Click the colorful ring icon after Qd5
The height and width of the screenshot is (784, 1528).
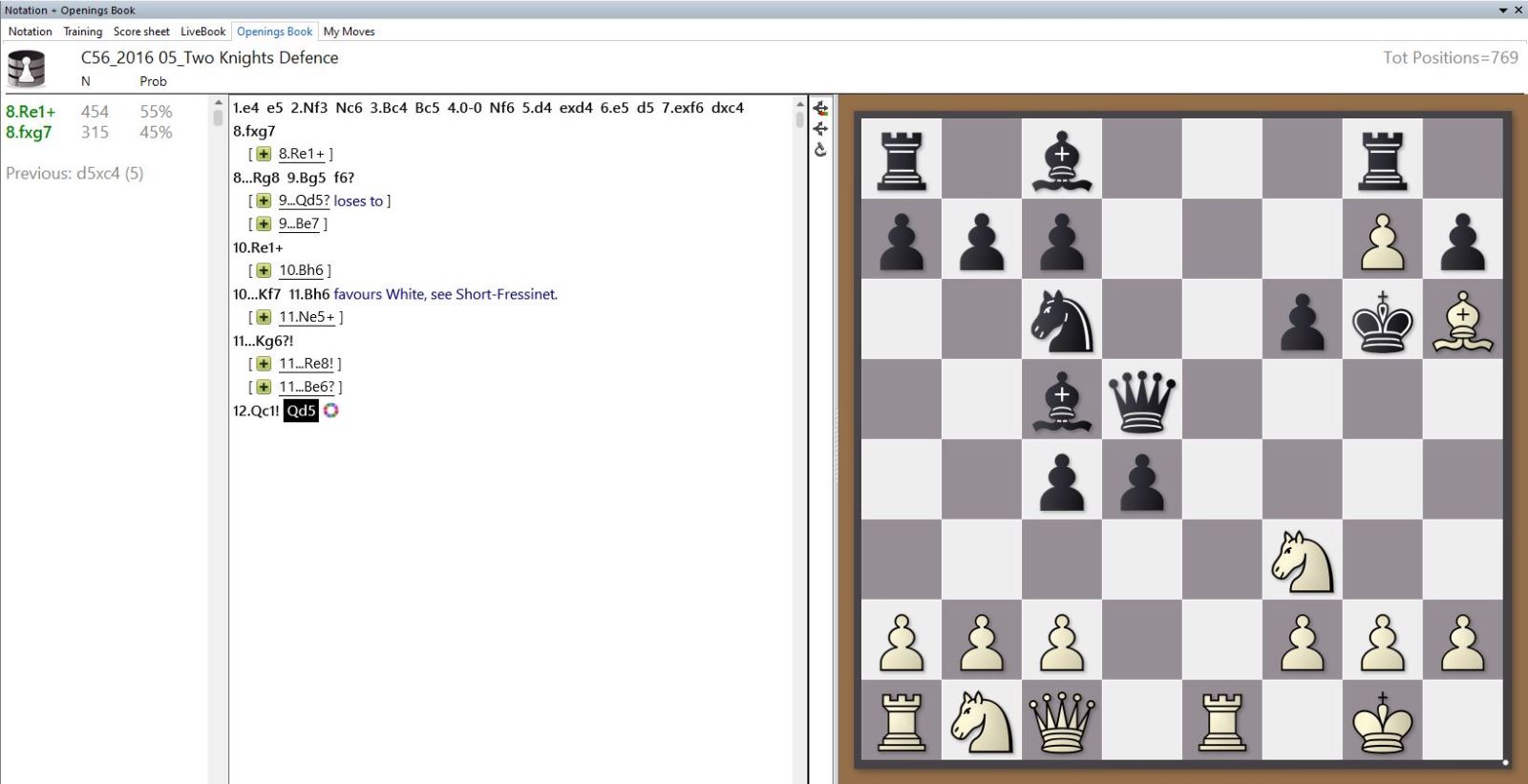[x=330, y=411]
